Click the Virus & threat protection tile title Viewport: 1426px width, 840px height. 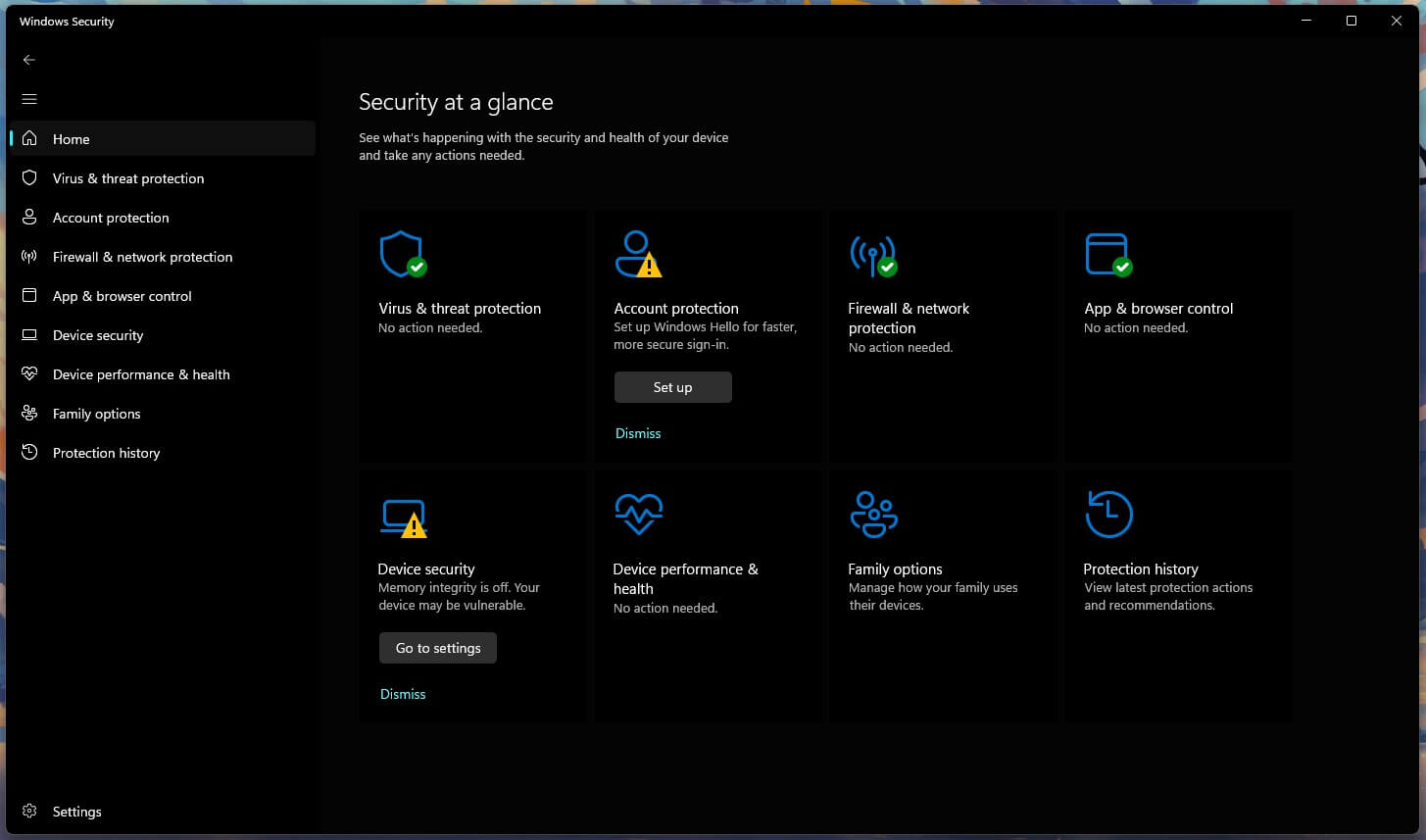[460, 308]
